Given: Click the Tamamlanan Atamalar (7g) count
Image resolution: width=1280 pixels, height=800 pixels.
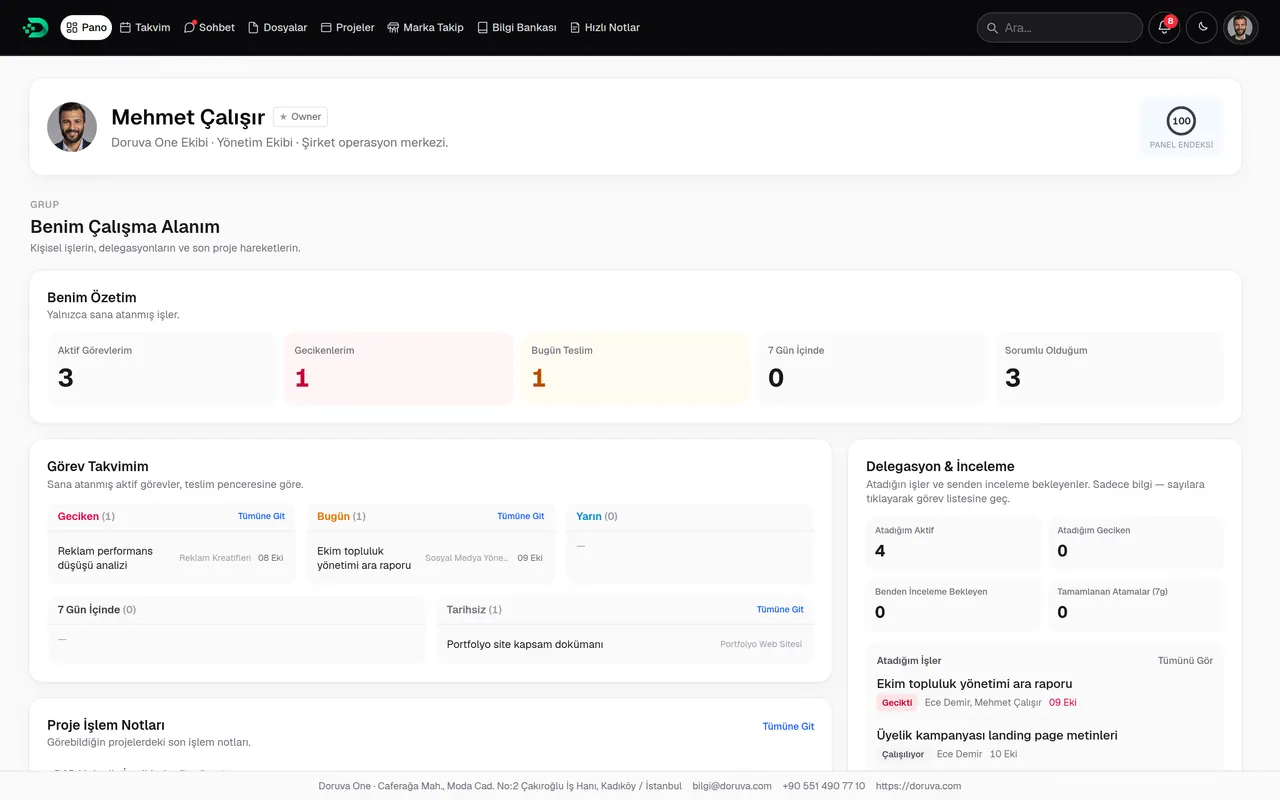Looking at the screenshot, I should [1062, 612].
